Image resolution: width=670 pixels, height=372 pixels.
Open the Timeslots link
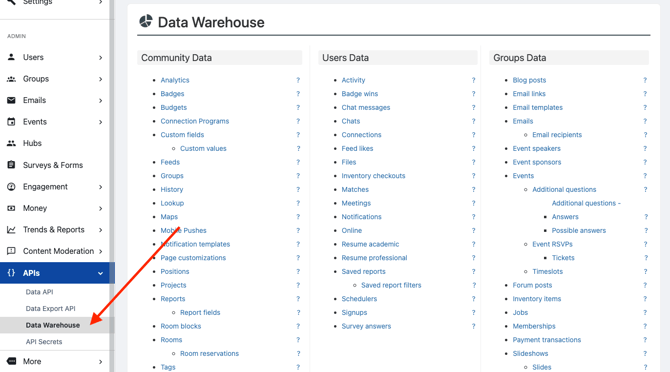(x=547, y=271)
